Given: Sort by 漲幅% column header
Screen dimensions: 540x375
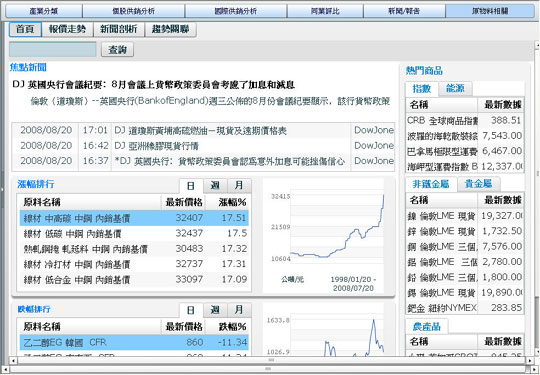Looking at the screenshot, I should pyautogui.click(x=228, y=202).
